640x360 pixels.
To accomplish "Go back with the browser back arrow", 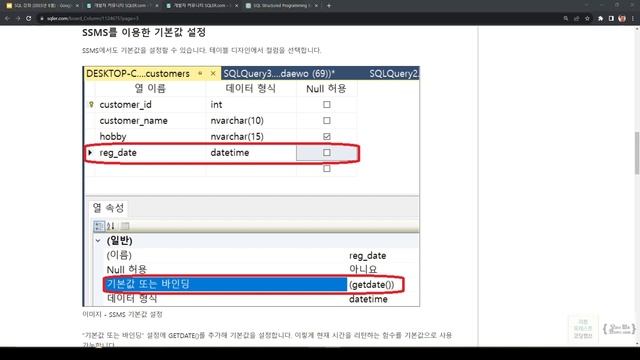I will pos(7,18).
